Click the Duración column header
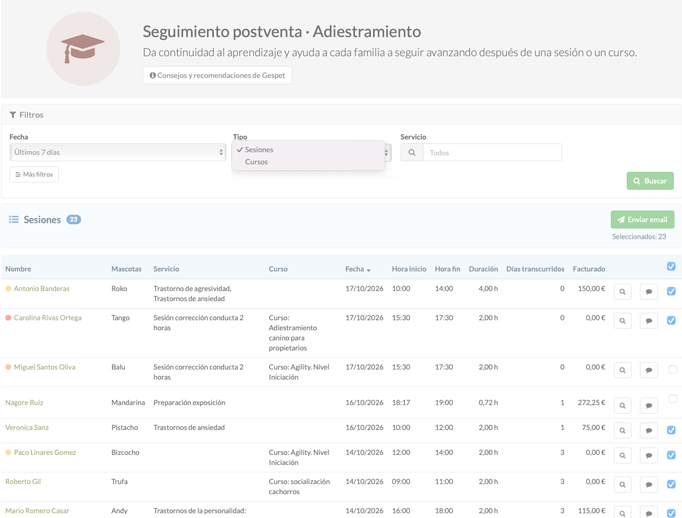This screenshot has width=682, height=518. point(483,269)
